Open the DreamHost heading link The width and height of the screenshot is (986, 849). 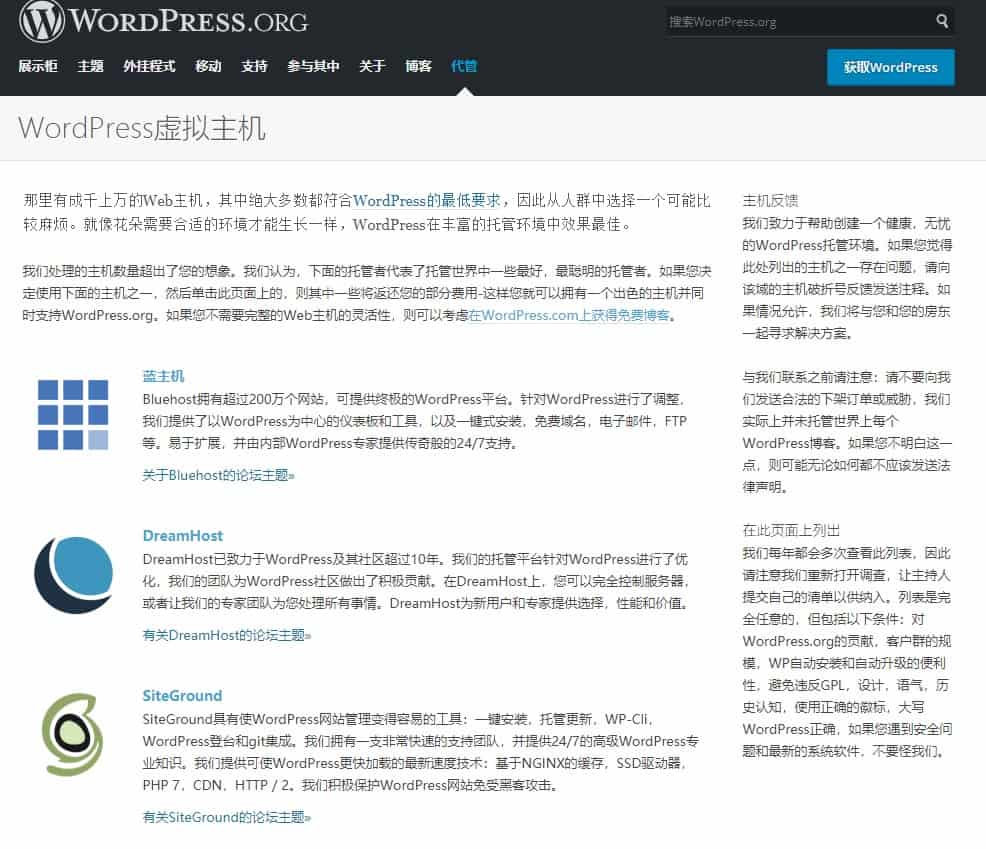[x=183, y=535]
